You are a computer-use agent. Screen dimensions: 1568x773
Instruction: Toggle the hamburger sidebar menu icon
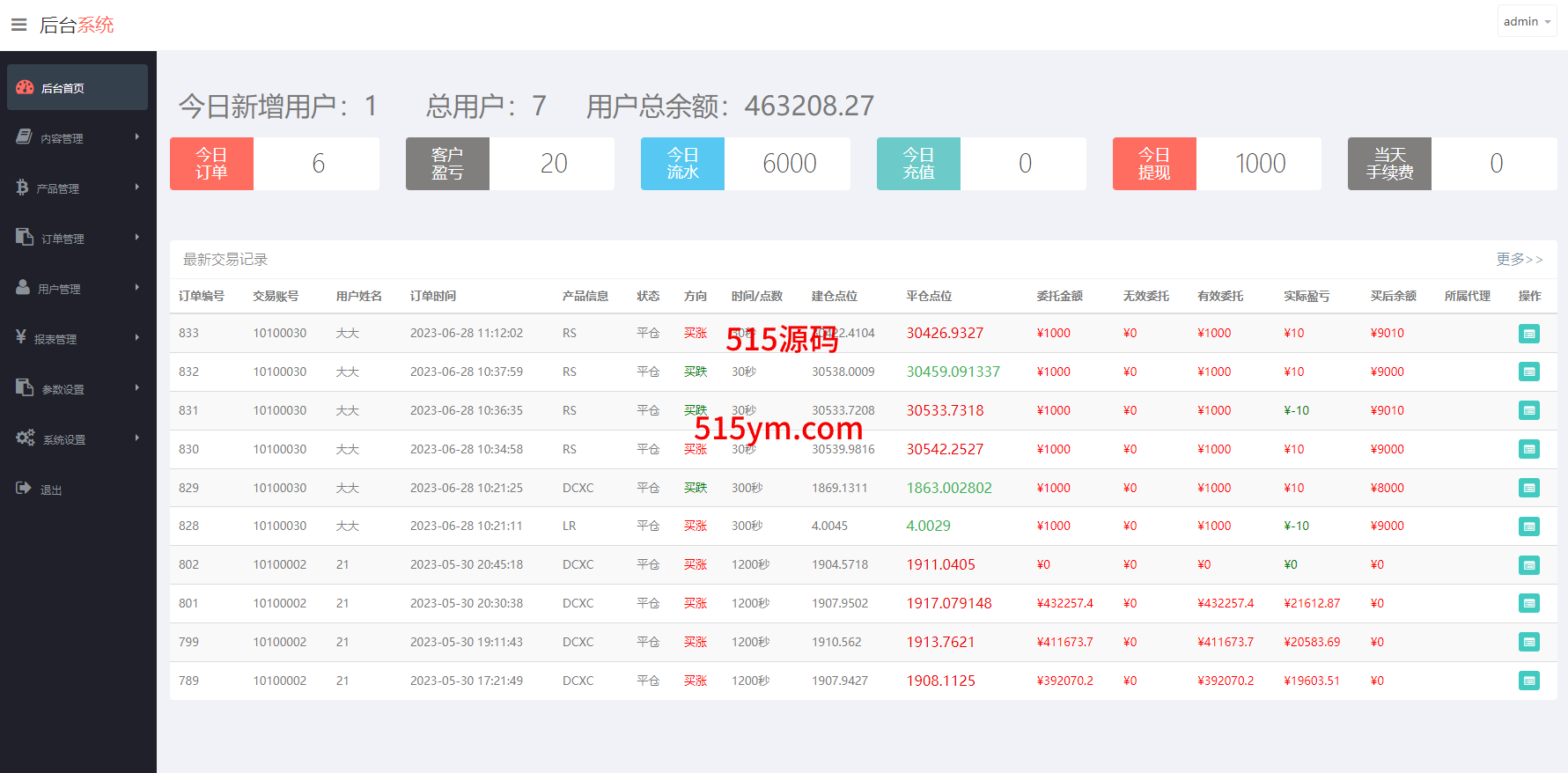18,25
